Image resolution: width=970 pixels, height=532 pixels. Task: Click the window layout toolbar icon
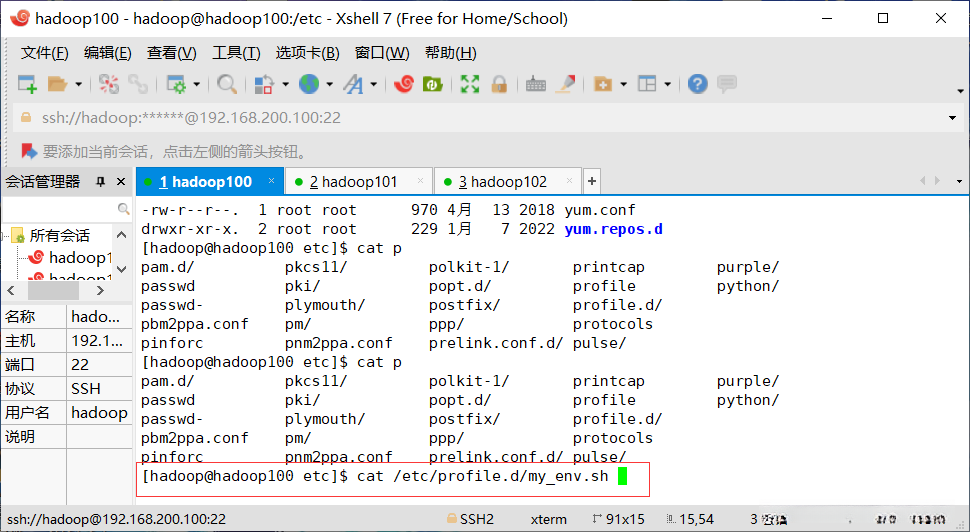[x=647, y=84]
